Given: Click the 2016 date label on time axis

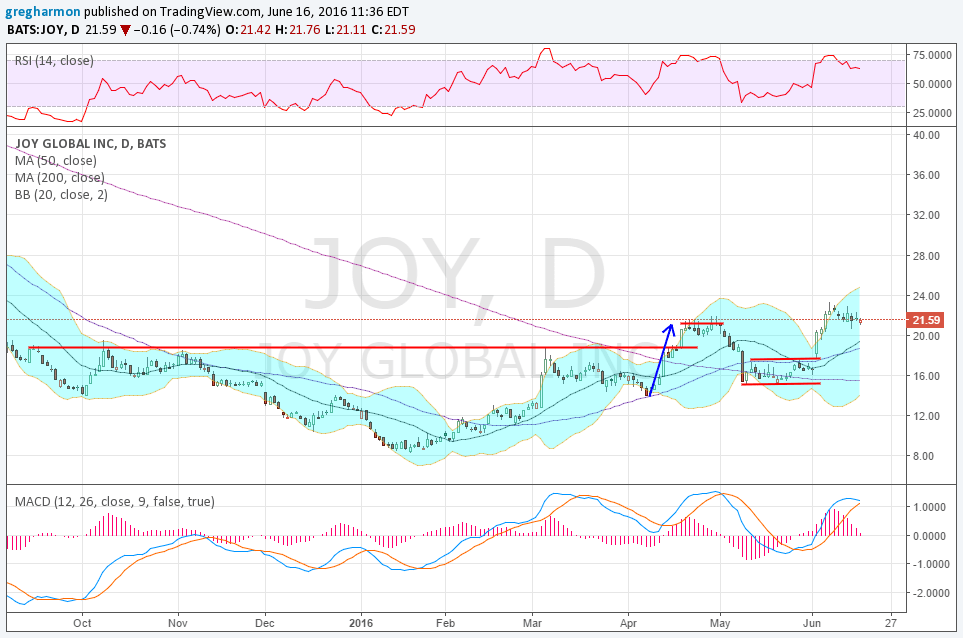Looking at the screenshot, I should click(361, 623).
